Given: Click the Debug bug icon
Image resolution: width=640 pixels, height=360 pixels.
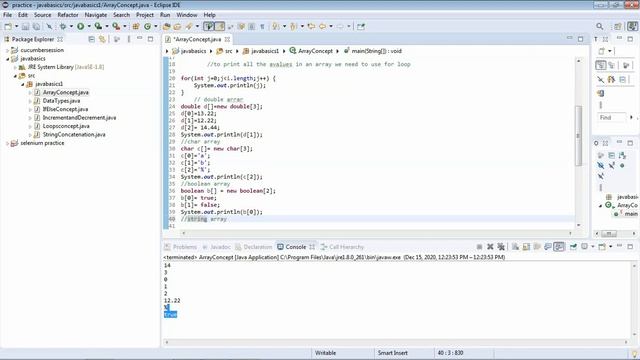Looking at the screenshot, I should tap(63, 27).
